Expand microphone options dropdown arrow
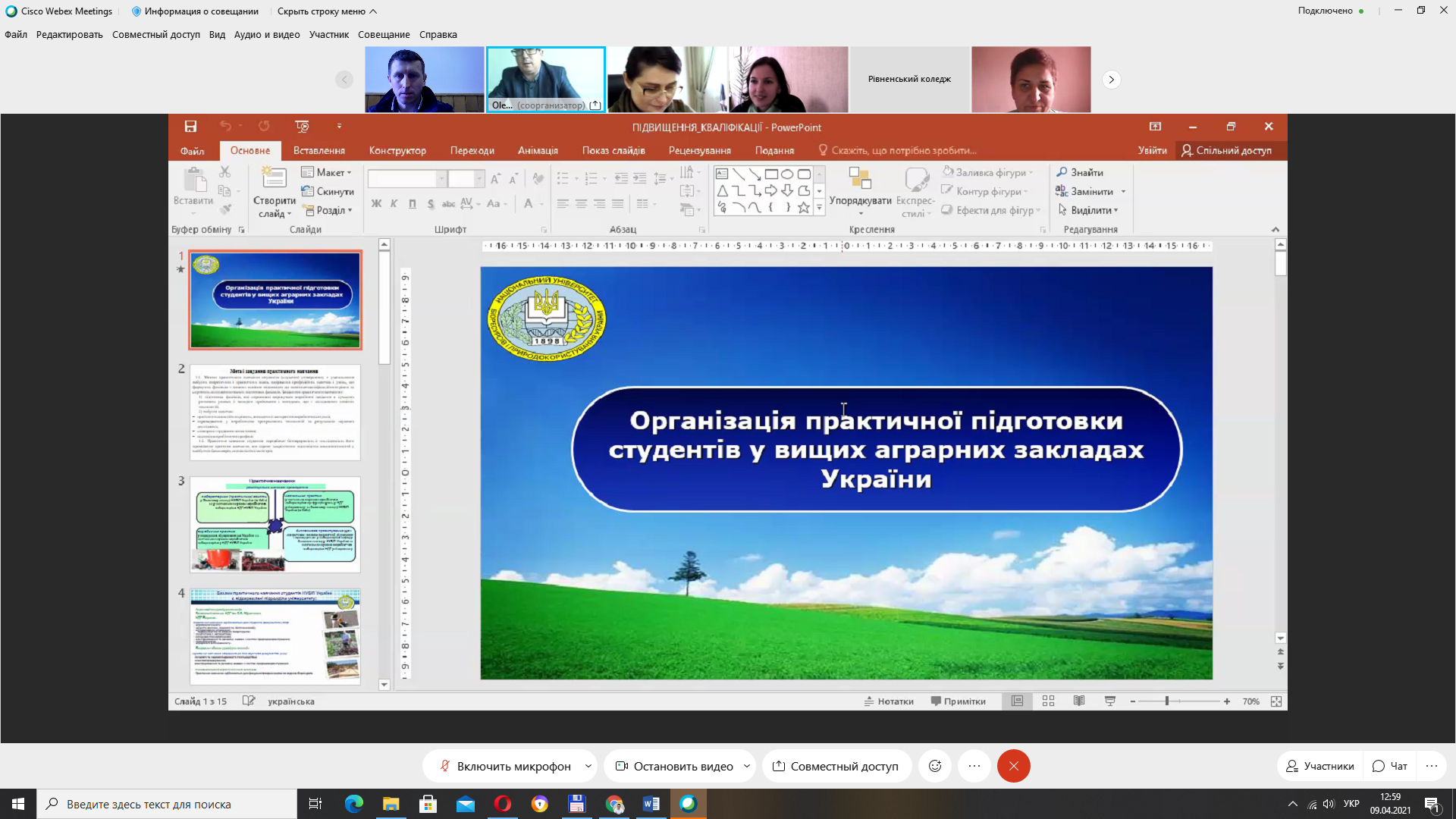Screen dimensions: 1456x819 (x=588, y=766)
